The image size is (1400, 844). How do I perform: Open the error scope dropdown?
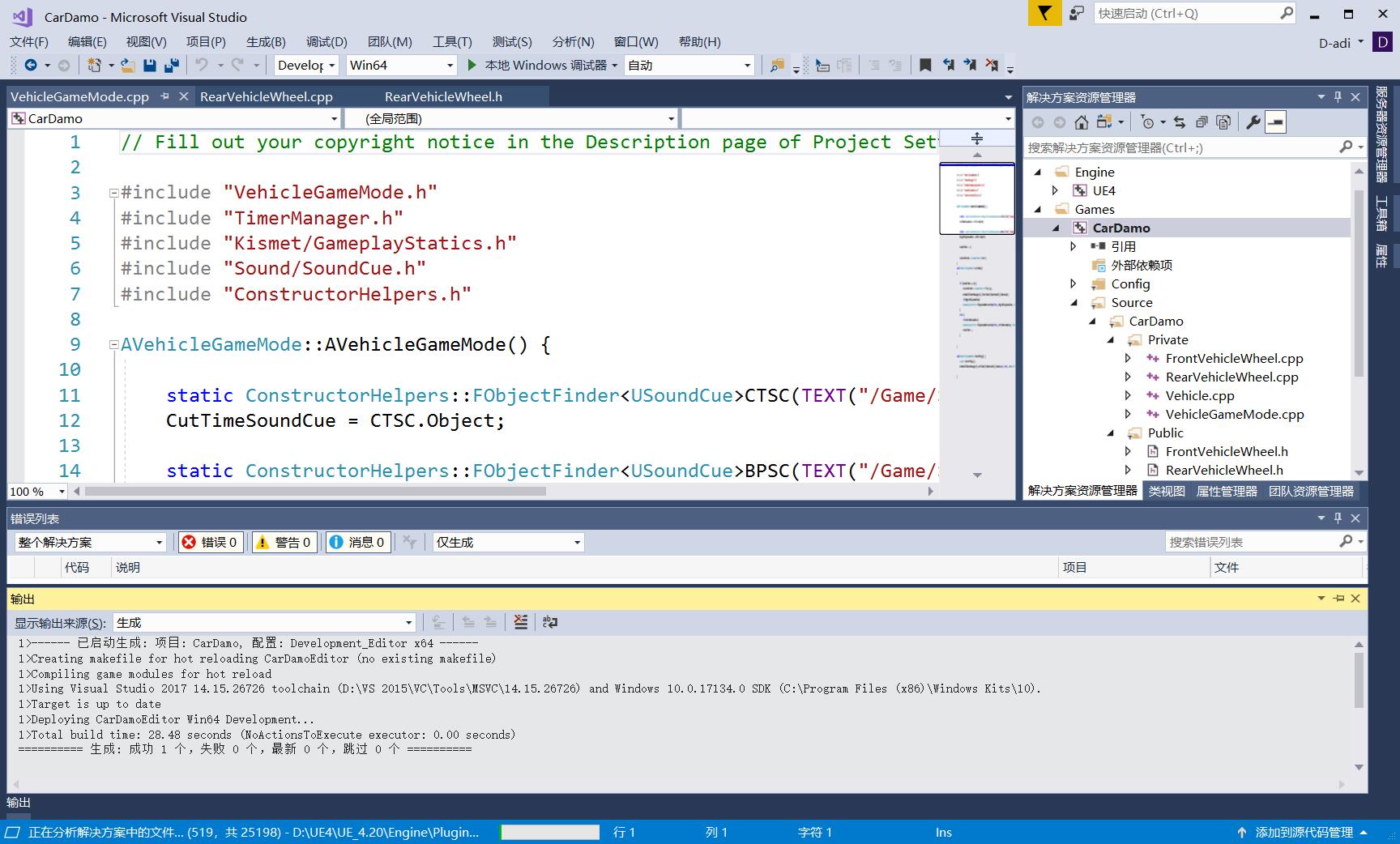pyautogui.click(x=90, y=542)
